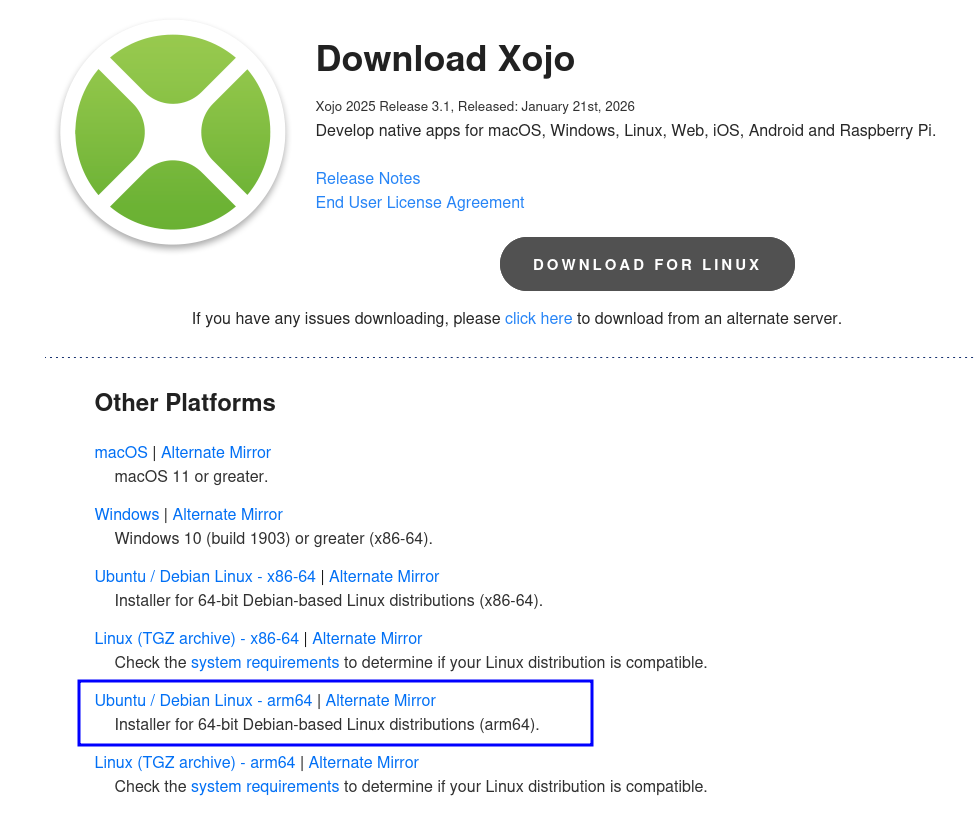Open system requirements under arm64 TGZ archive
Image resolution: width=974 pixels, height=816 pixels.
click(x=265, y=786)
